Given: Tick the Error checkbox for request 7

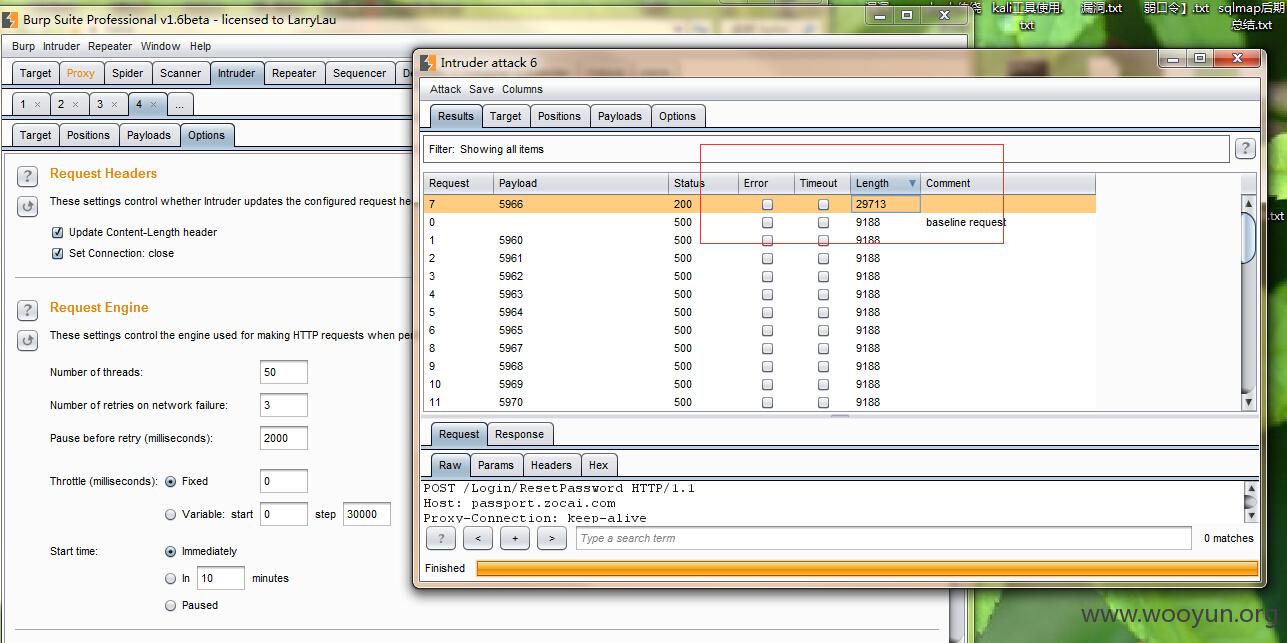Looking at the screenshot, I should 767,204.
